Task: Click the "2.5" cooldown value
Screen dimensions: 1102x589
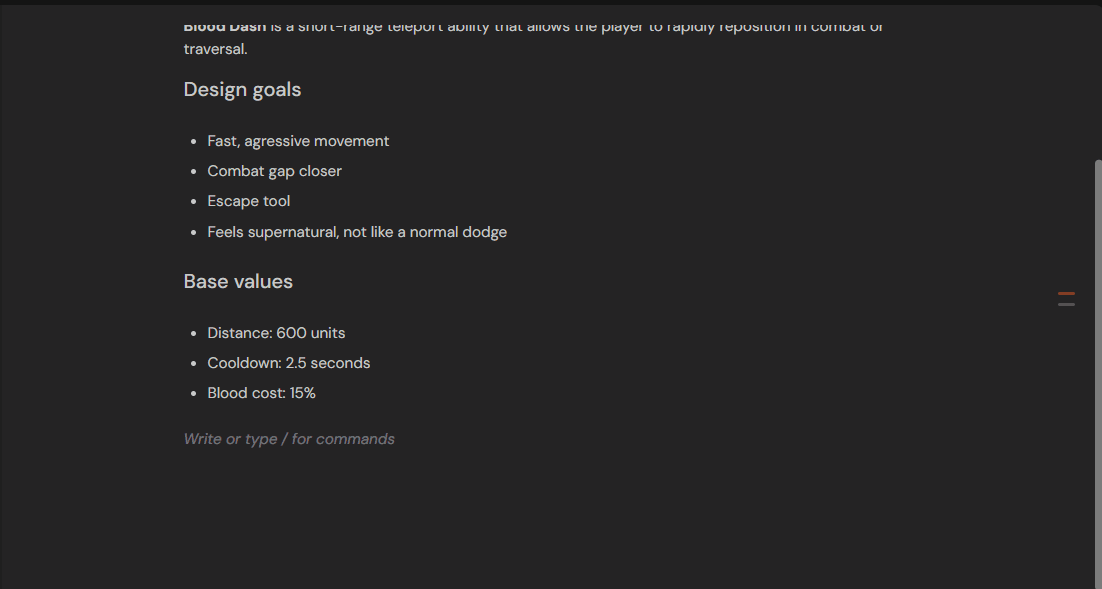Action: coord(296,363)
